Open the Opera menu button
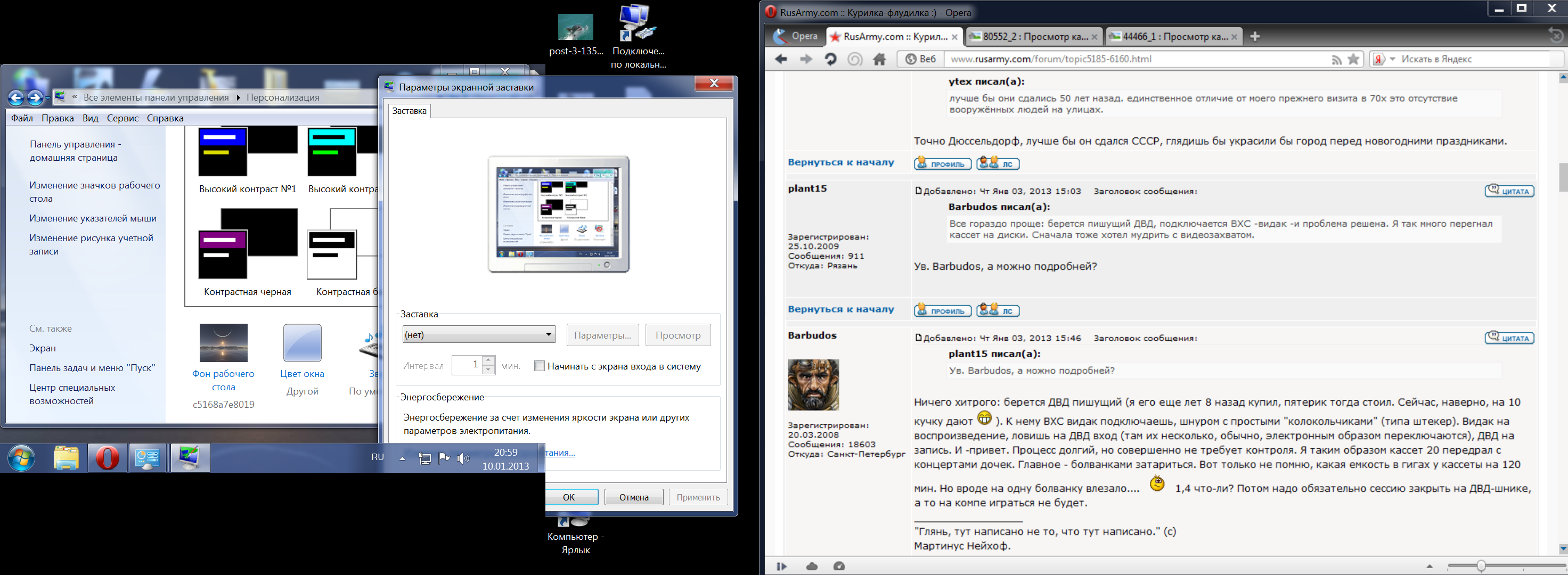The width and height of the screenshot is (1568, 575). point(796,37)
